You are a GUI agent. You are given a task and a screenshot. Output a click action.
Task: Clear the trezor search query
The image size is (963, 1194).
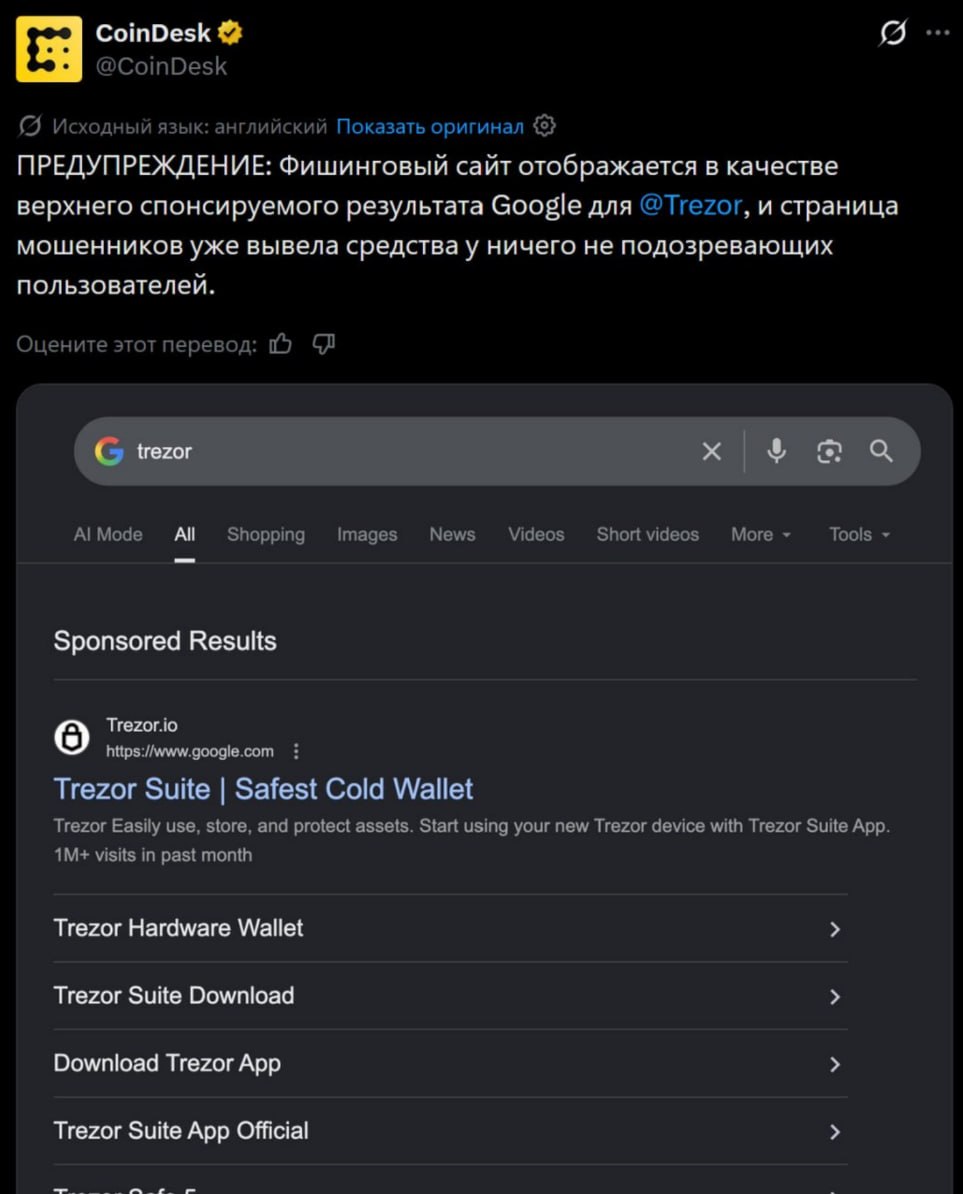coord(712,451)
